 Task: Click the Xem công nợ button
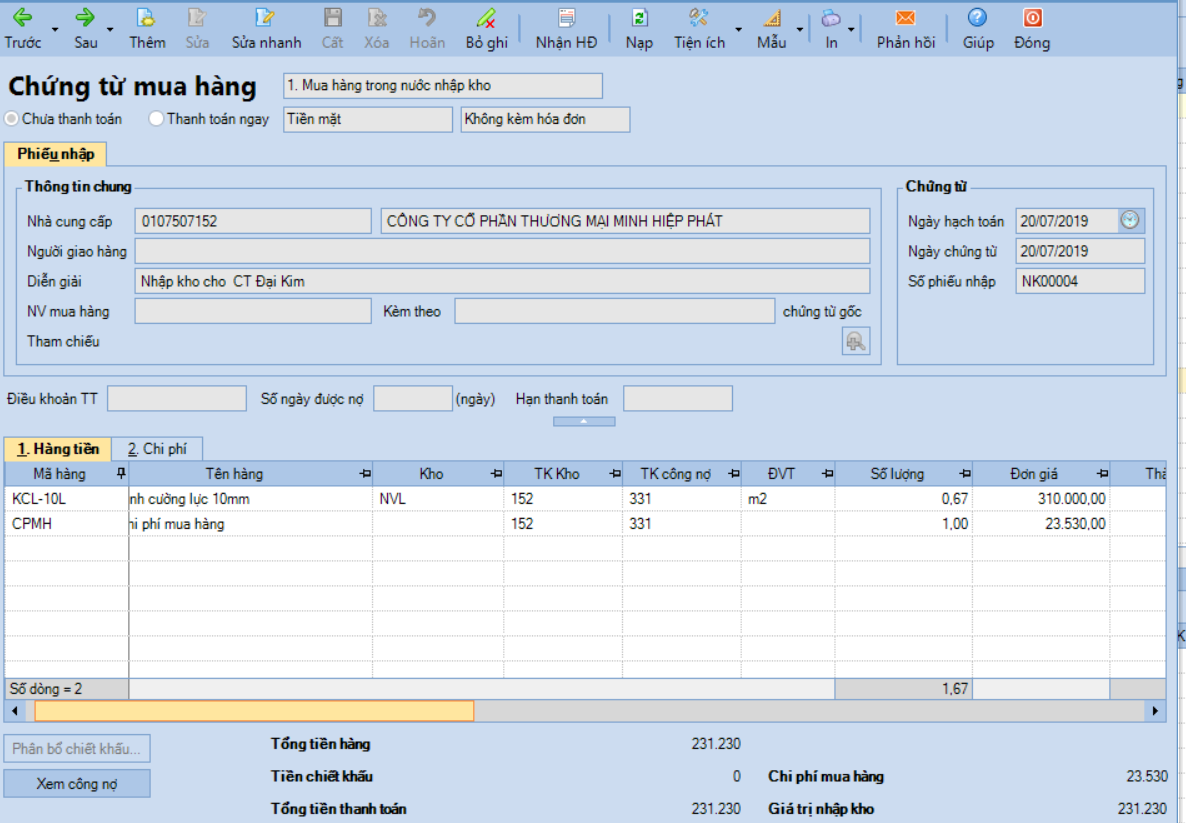tap(77, 784)
